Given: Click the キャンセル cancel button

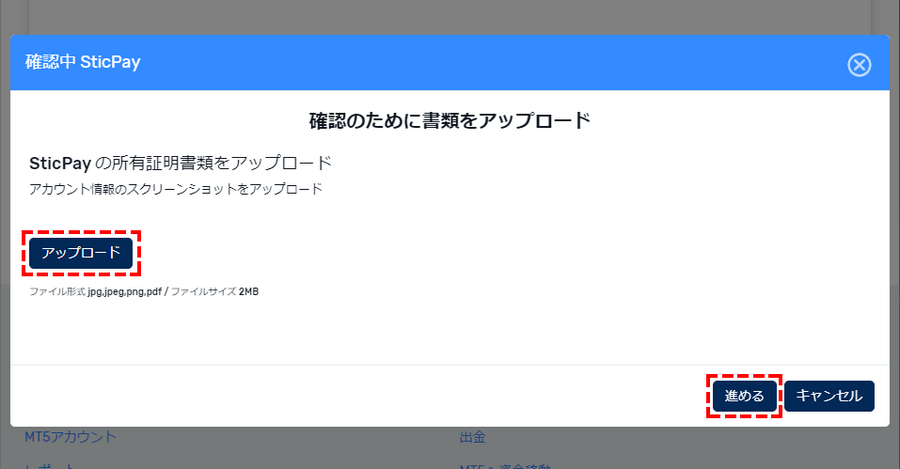Looking at the screenshot, I should click(829, 396).
